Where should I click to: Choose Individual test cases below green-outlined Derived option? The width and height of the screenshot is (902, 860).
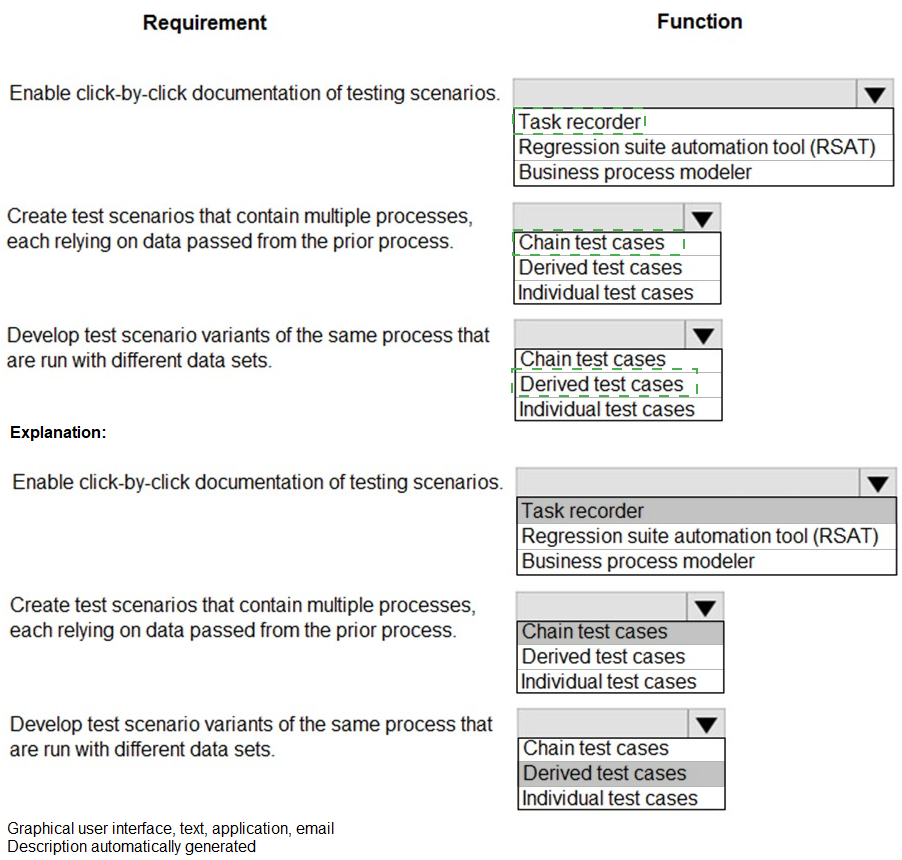coord(607,409)
